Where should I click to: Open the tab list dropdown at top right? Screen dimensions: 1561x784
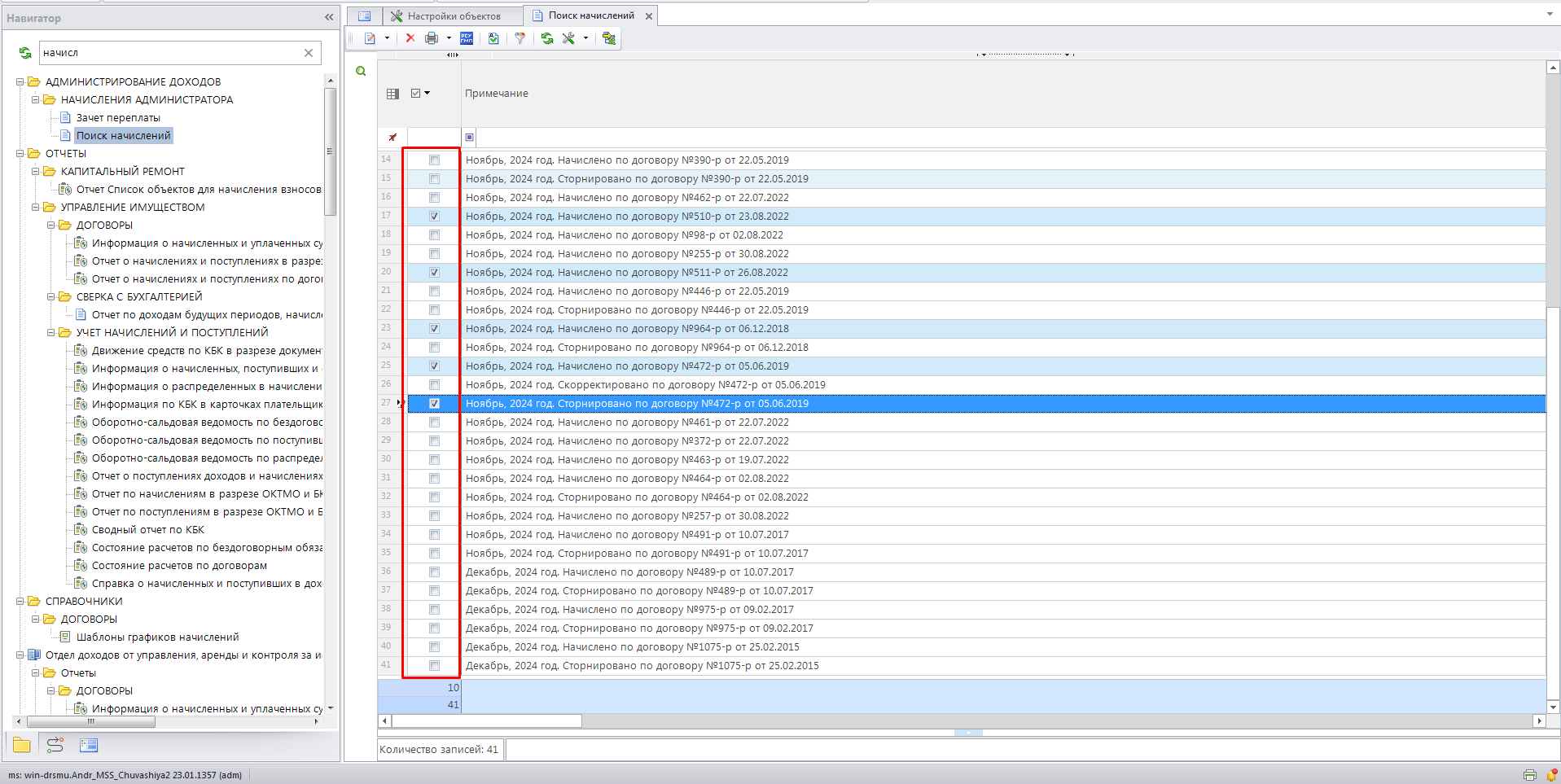pos(1550,14)
